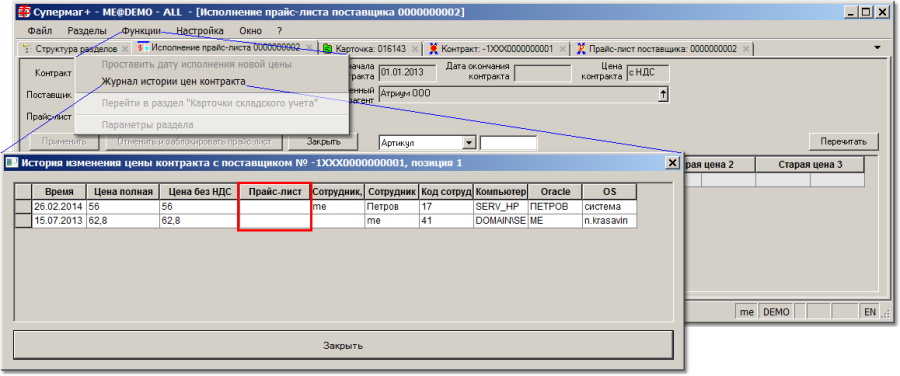The height and width of the screenshot is (376, 900).
Task: Click the Цена полная column header
Action: [x=123, y=192]
